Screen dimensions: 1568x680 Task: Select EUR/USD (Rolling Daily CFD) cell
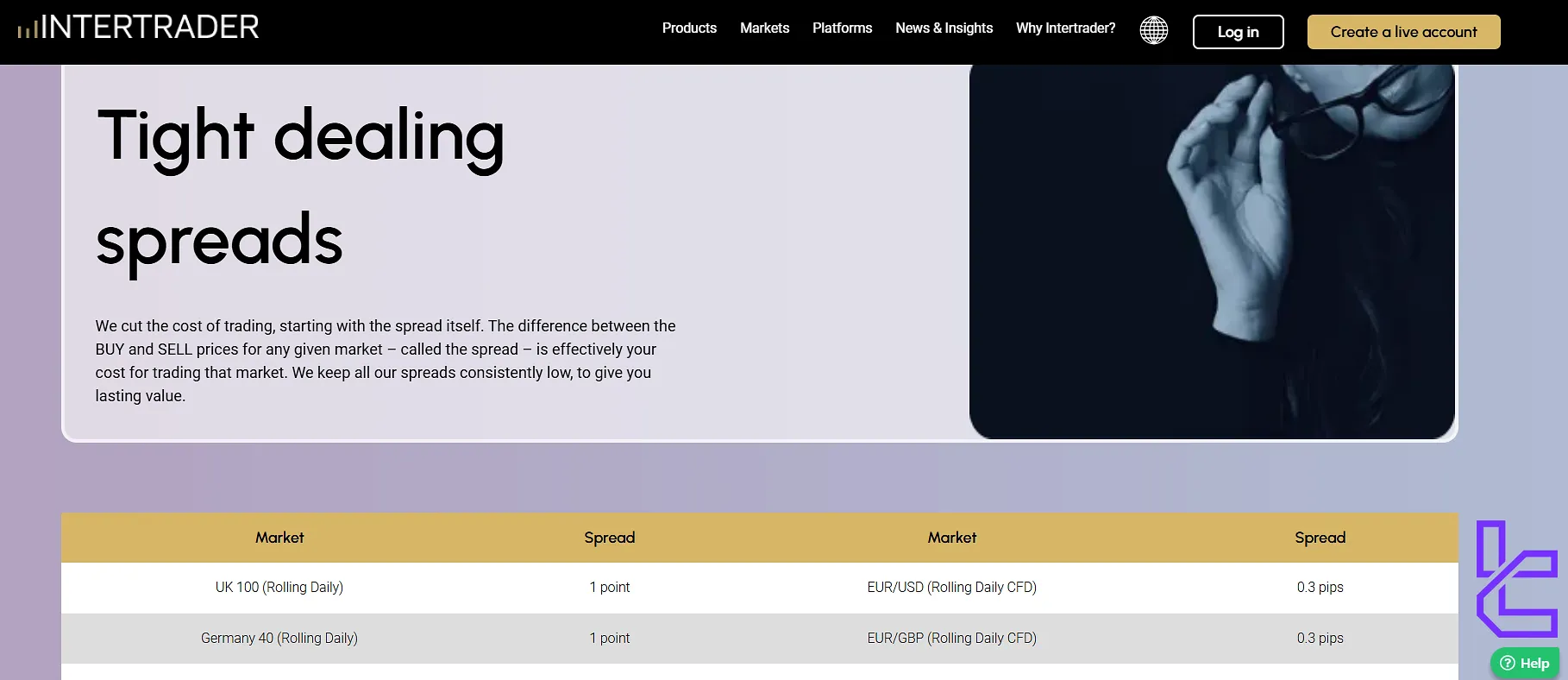(x=952, y=588)
